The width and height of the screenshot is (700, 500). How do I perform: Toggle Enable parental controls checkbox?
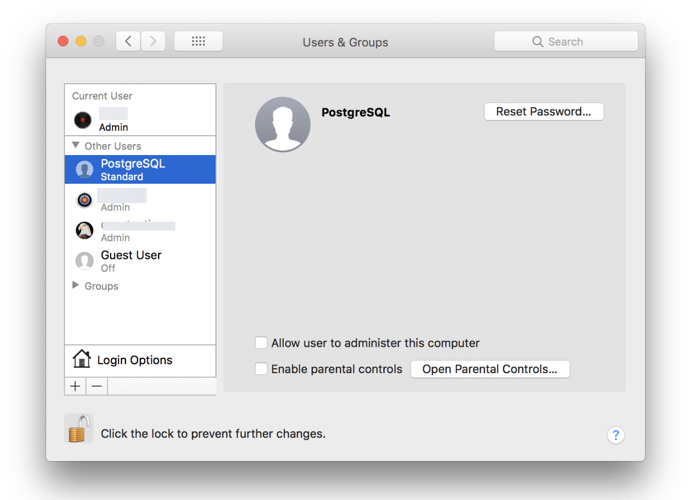[261, 369]
